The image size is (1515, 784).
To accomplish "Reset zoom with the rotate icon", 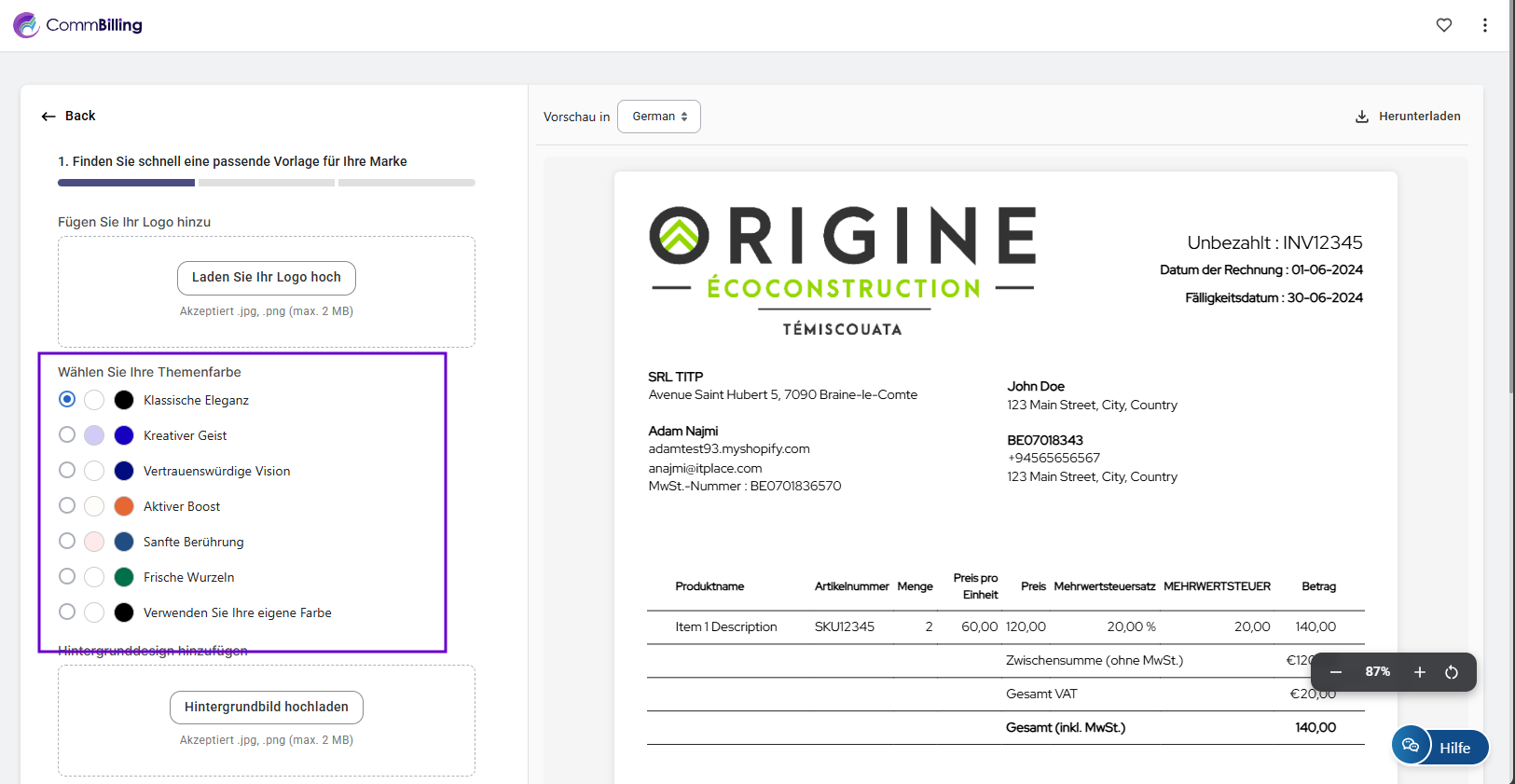I will 1451,672.
